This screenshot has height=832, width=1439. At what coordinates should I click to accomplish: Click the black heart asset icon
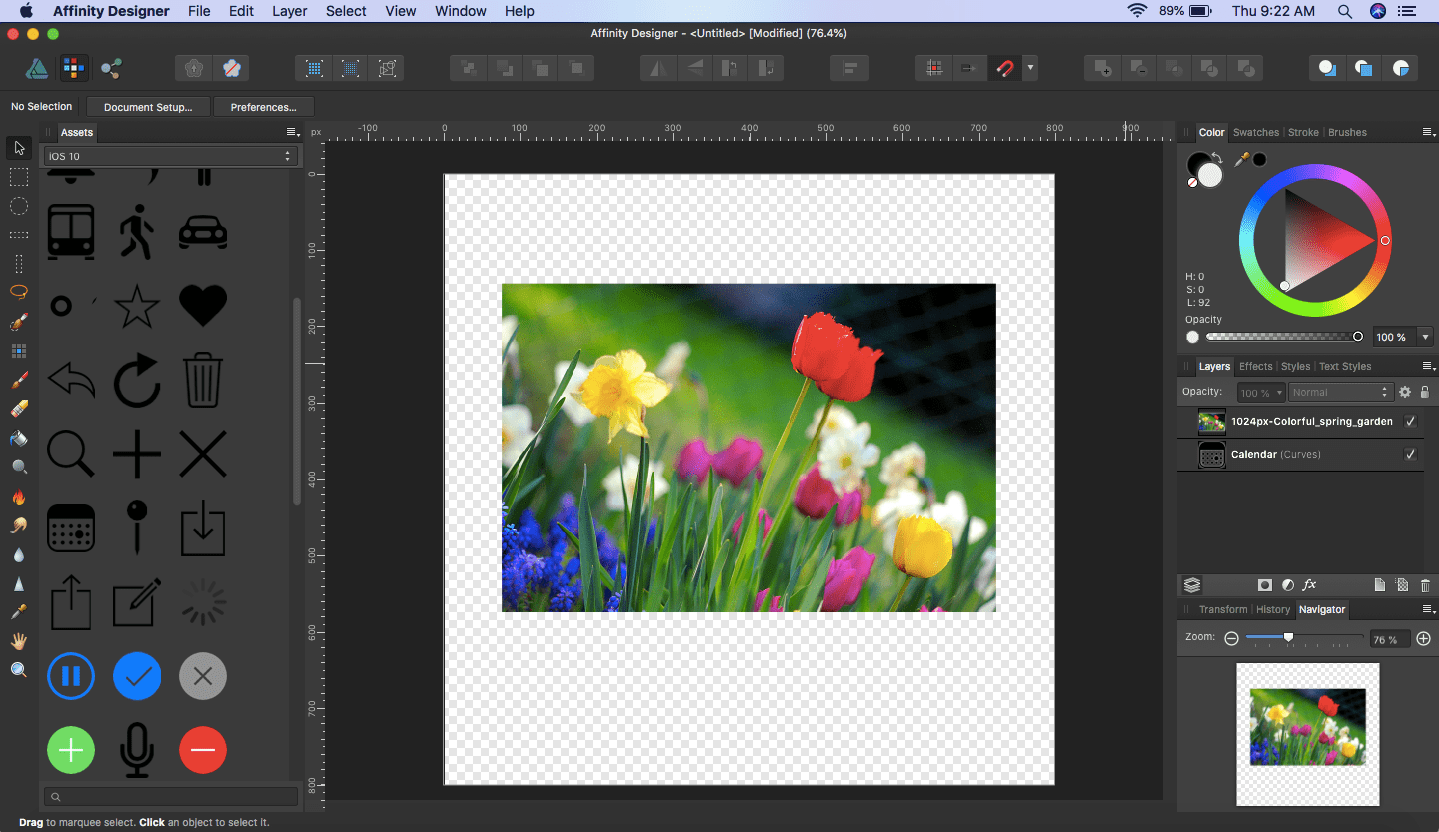pyautogui.click(x=203, y=305)
